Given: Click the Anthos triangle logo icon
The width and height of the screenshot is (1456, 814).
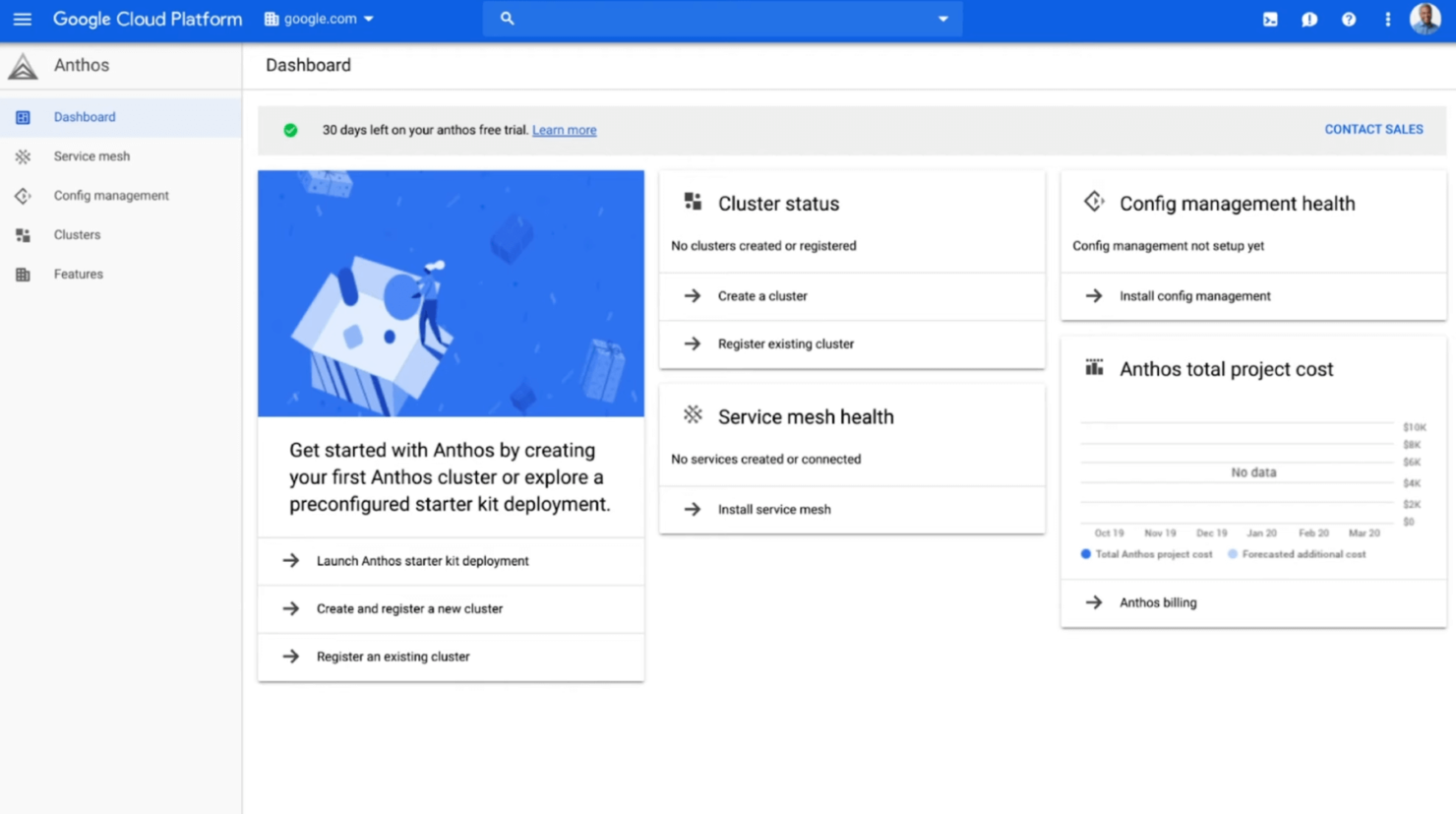Looking at the screenshot, I should coord(23,65).
